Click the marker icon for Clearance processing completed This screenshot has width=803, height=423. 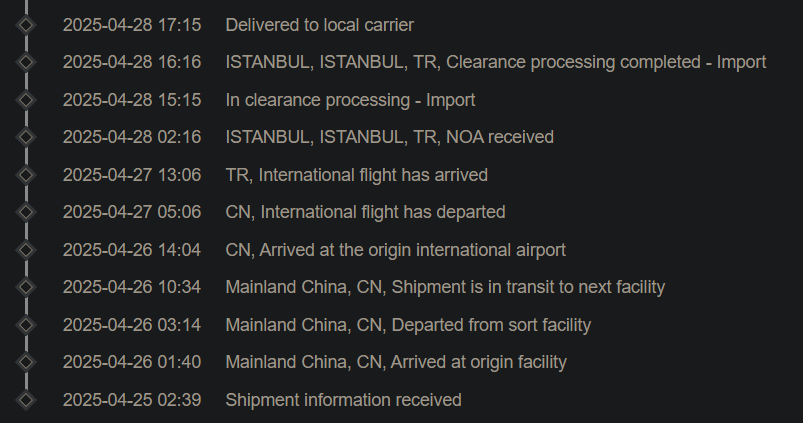[26, 62]
